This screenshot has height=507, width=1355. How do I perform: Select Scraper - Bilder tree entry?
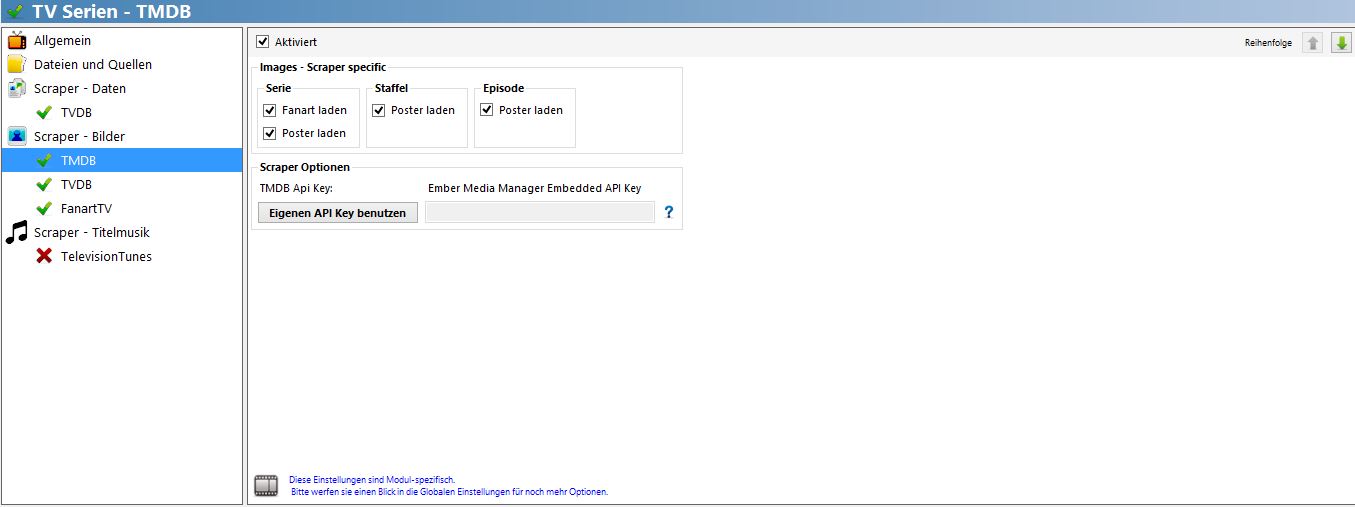tap(79, 137)
